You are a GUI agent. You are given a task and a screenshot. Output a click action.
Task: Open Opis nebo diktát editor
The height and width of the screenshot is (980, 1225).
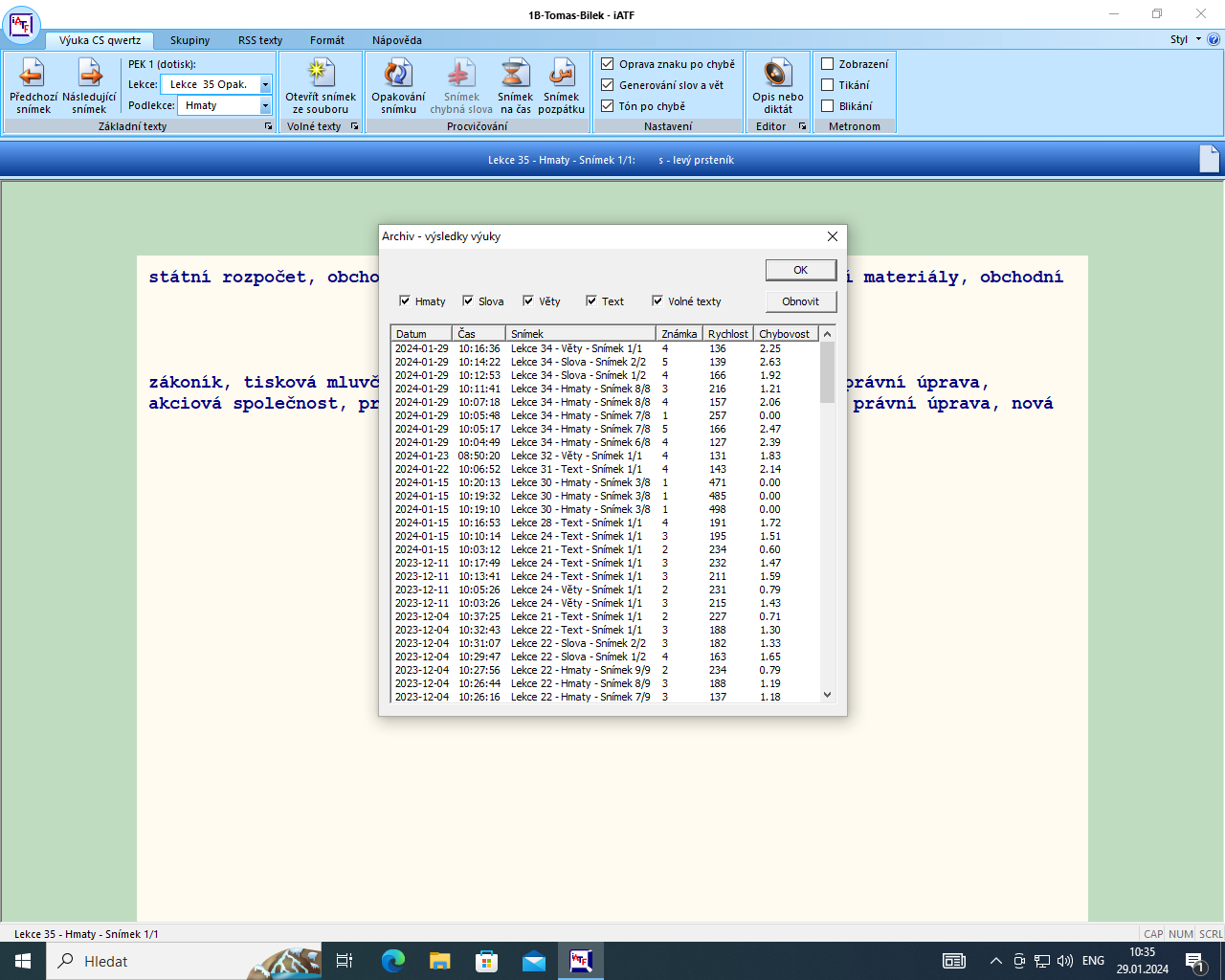point(777,75)
